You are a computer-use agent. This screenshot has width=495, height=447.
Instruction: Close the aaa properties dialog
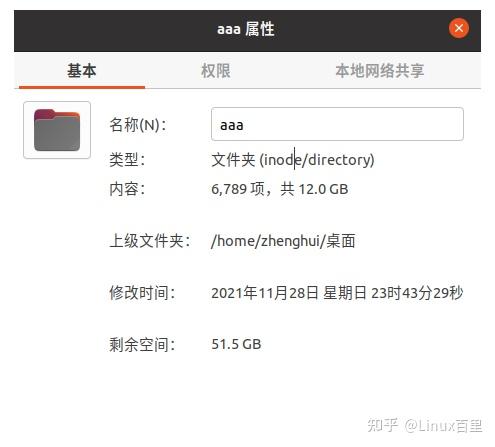(459, 28)
